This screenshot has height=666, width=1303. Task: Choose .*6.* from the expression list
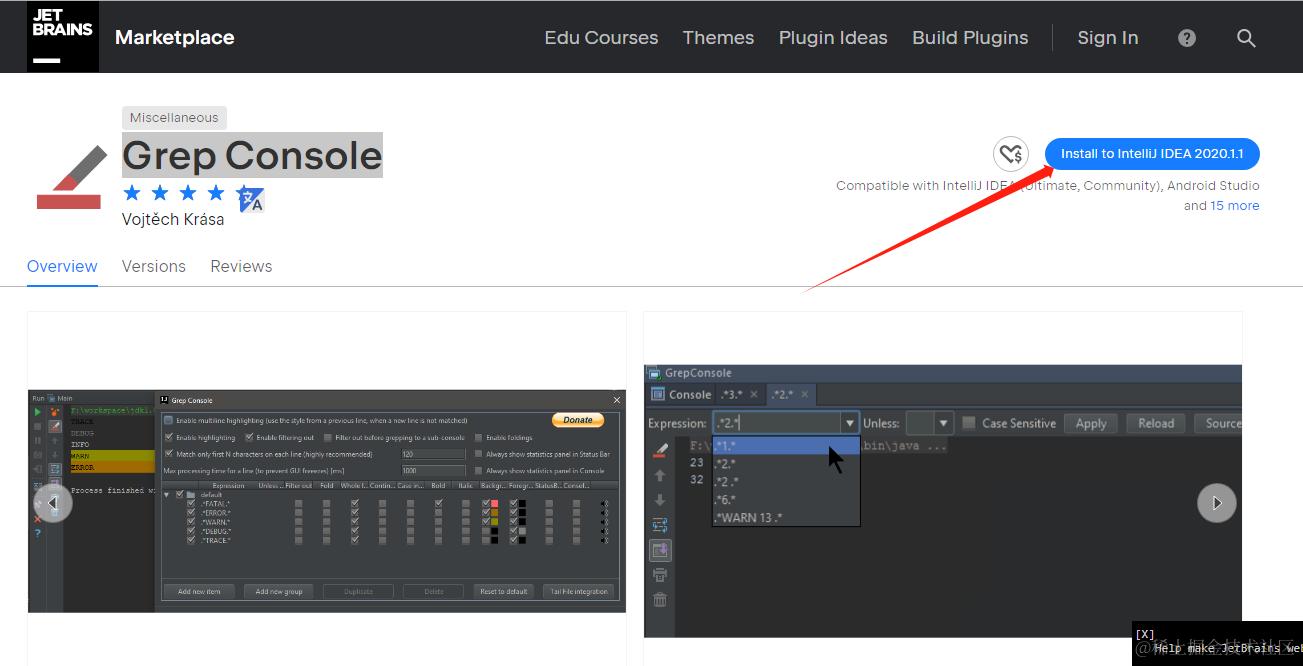coord(786,499)
